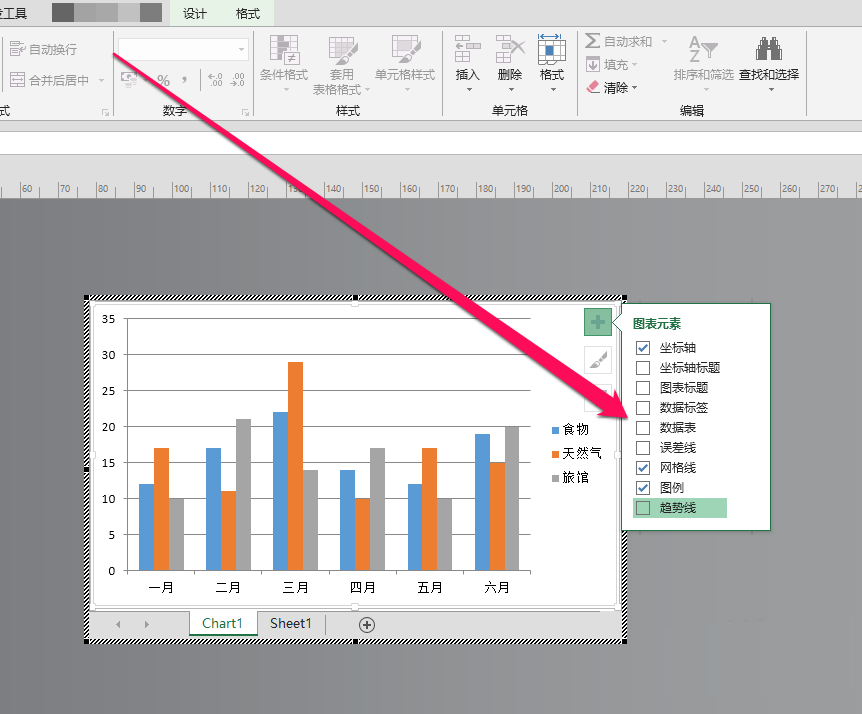Expand the 删除 dropdown arrow
The image size is (862, 714).
[511, 89]
